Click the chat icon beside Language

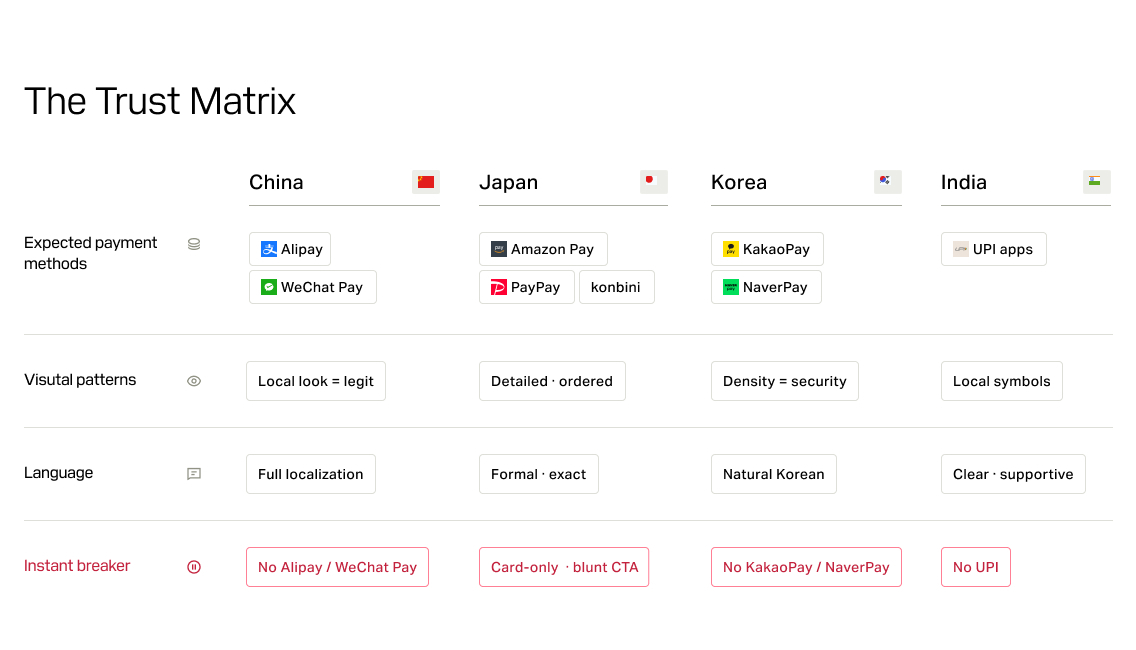click(x=193, y=474)
